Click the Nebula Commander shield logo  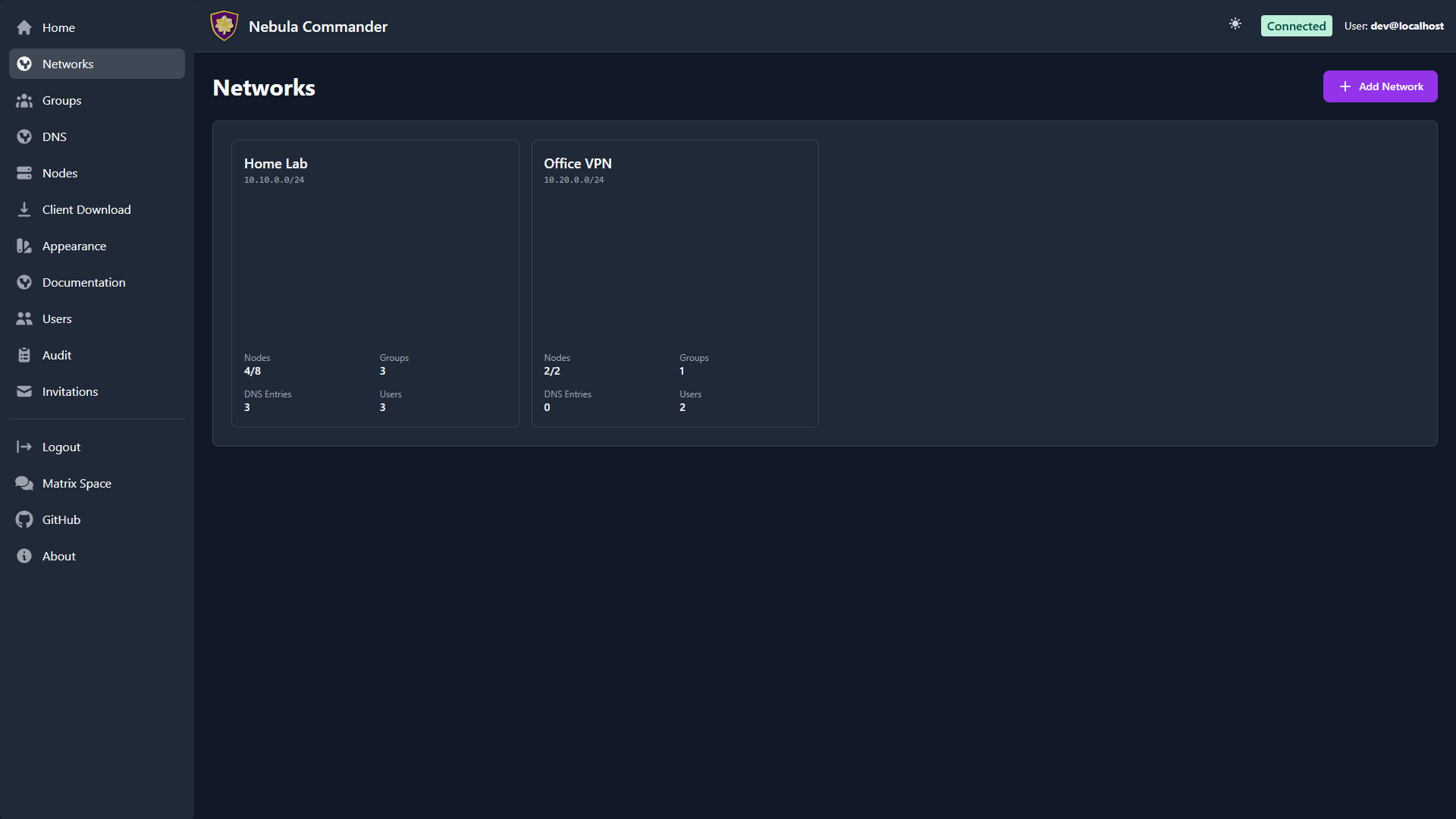[224, 26]
